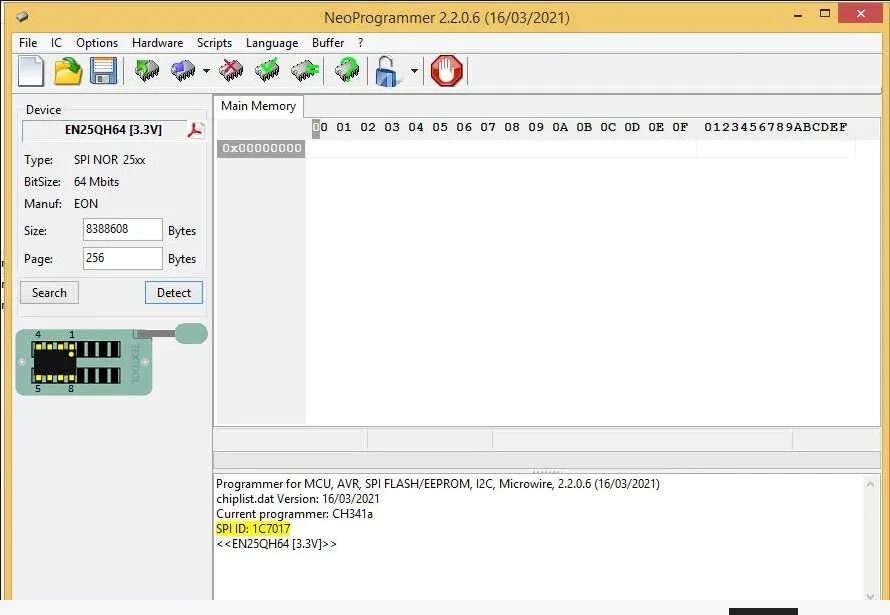Click the NeoProgrammer application icon in title bar
This screenshot has height=615, width=890.
[x=22, y=16]
